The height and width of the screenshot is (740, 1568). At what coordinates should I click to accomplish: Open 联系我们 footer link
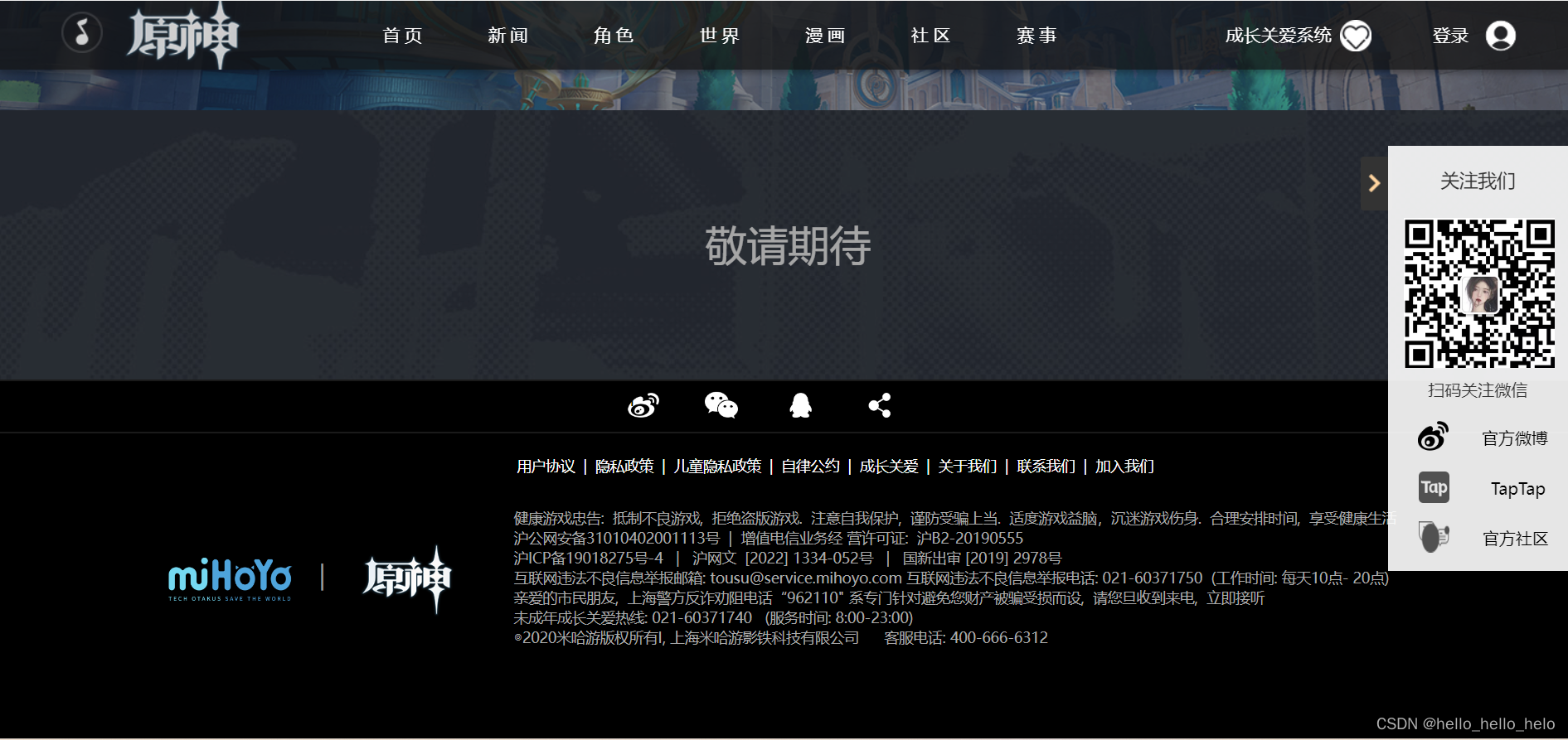pyautogui.click(x=1046, y=467)
